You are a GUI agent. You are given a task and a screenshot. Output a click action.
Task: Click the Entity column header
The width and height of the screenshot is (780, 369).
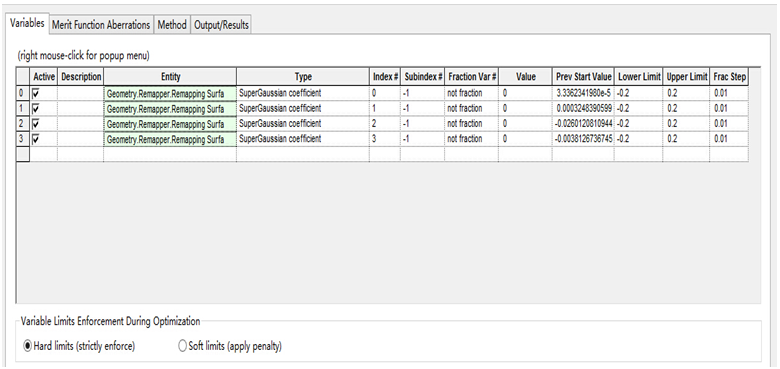170,77
